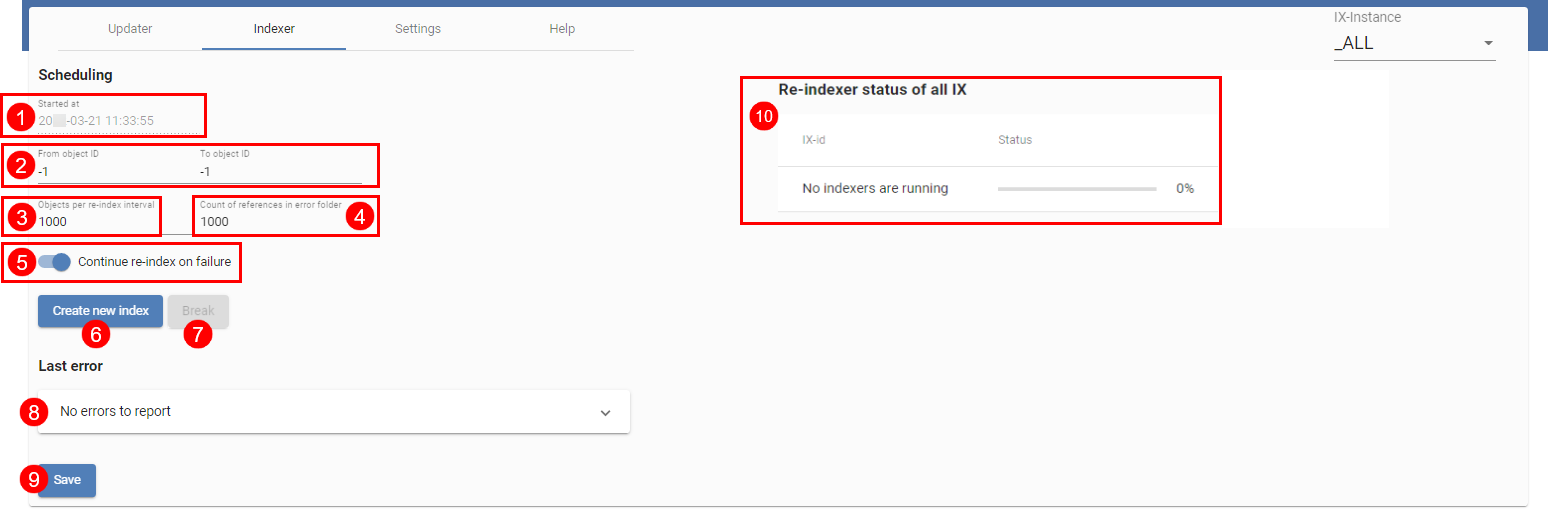Click the Break button
The height and width of the screenshot is (519, 1548).
click(198, 311)
